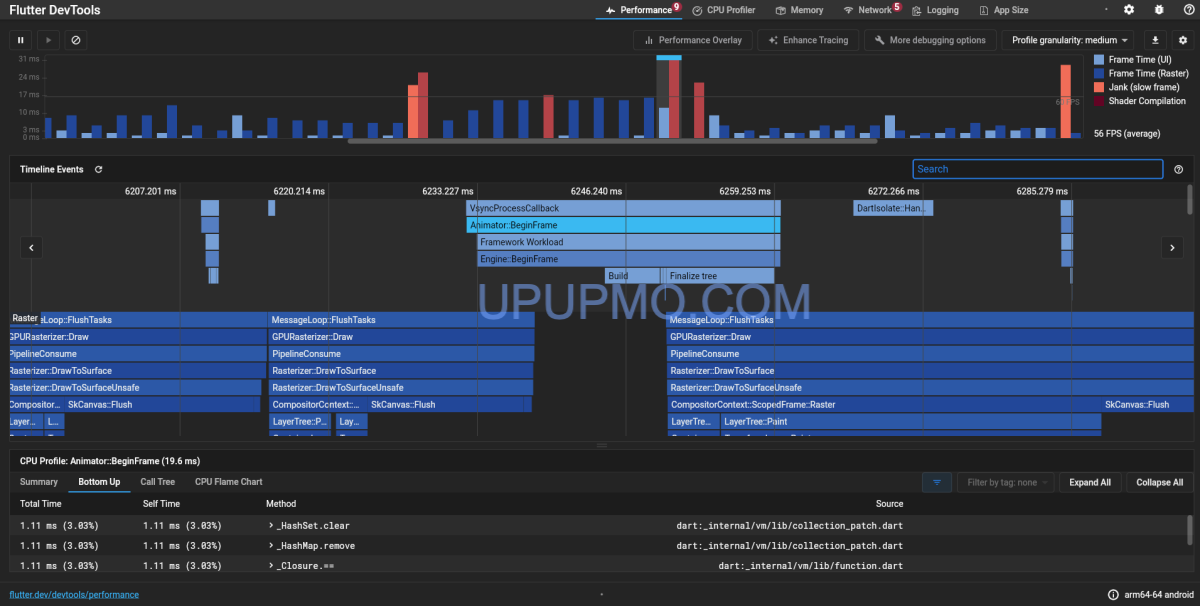Click the Frame Time (Raster) legend swatch
1200x606 pixels.
1099,73
